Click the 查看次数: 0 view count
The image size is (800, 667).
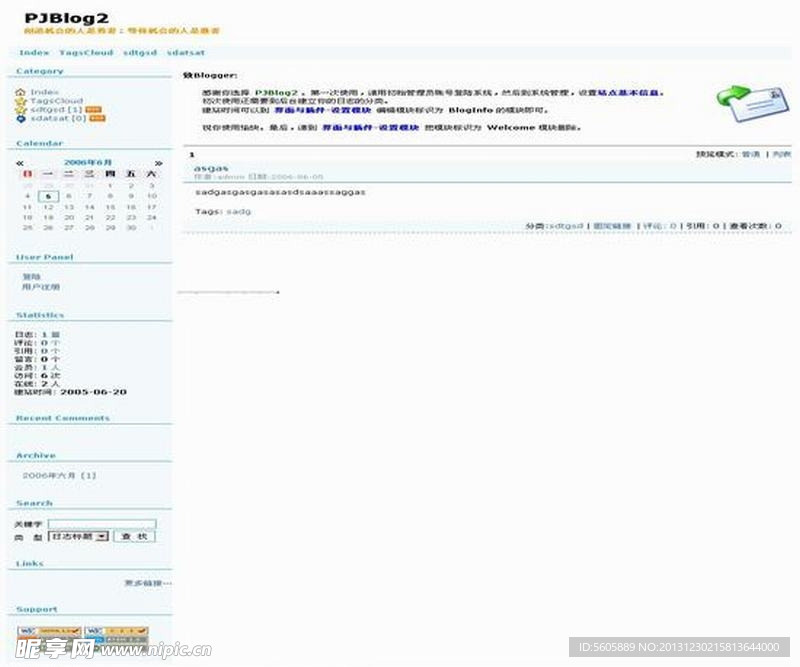756,226
